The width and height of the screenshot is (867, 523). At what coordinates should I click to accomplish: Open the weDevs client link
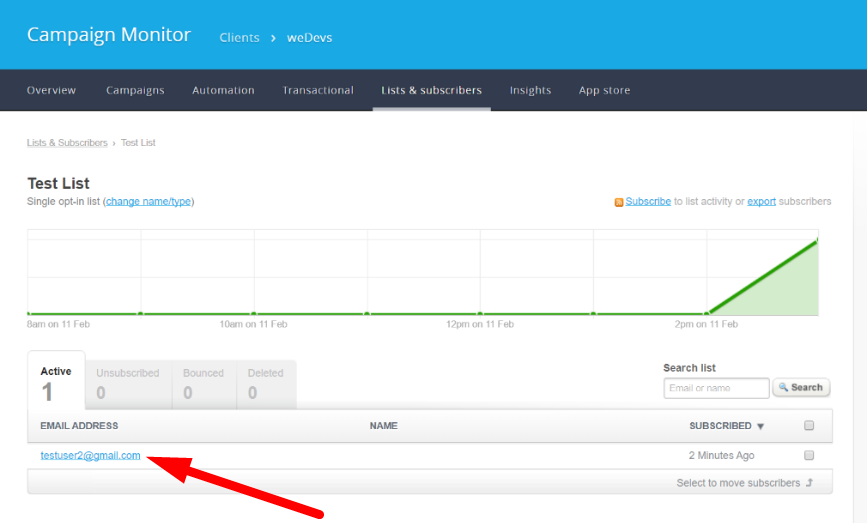310,38
